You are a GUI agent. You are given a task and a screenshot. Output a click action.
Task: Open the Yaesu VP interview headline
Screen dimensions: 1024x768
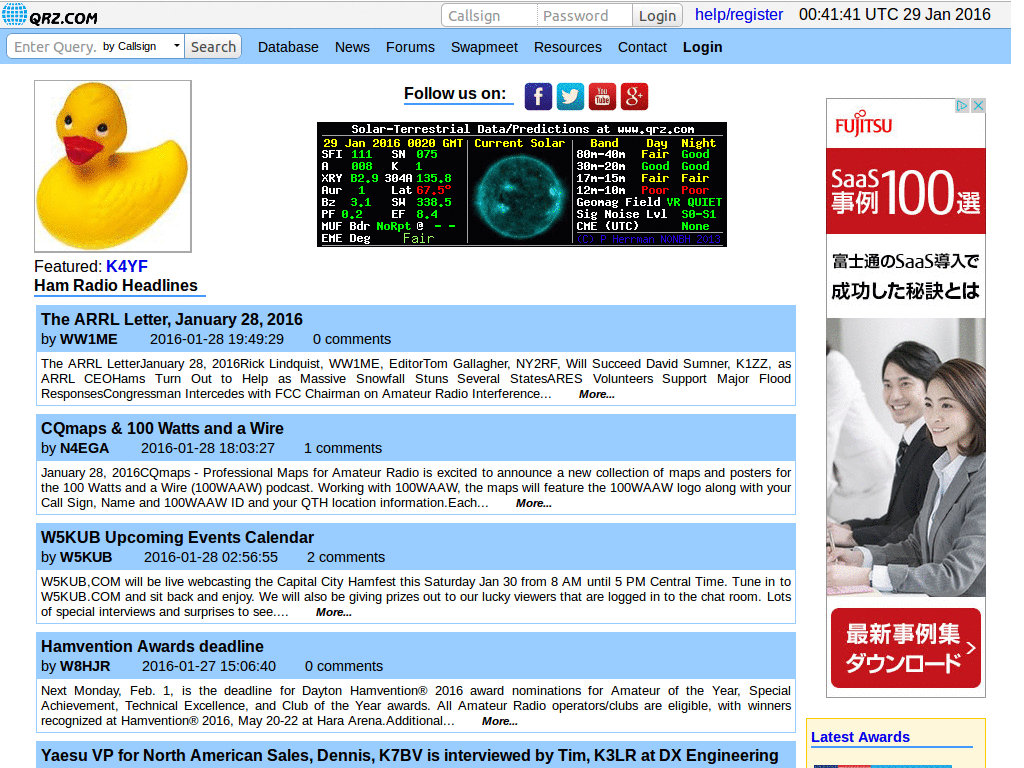tap(409, 756)
